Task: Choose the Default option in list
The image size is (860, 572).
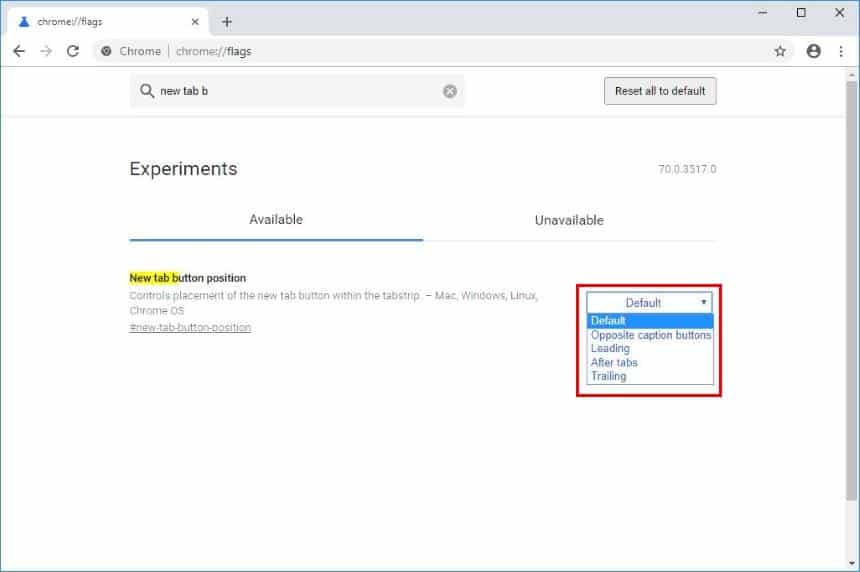Action: (x=650, y=321)
